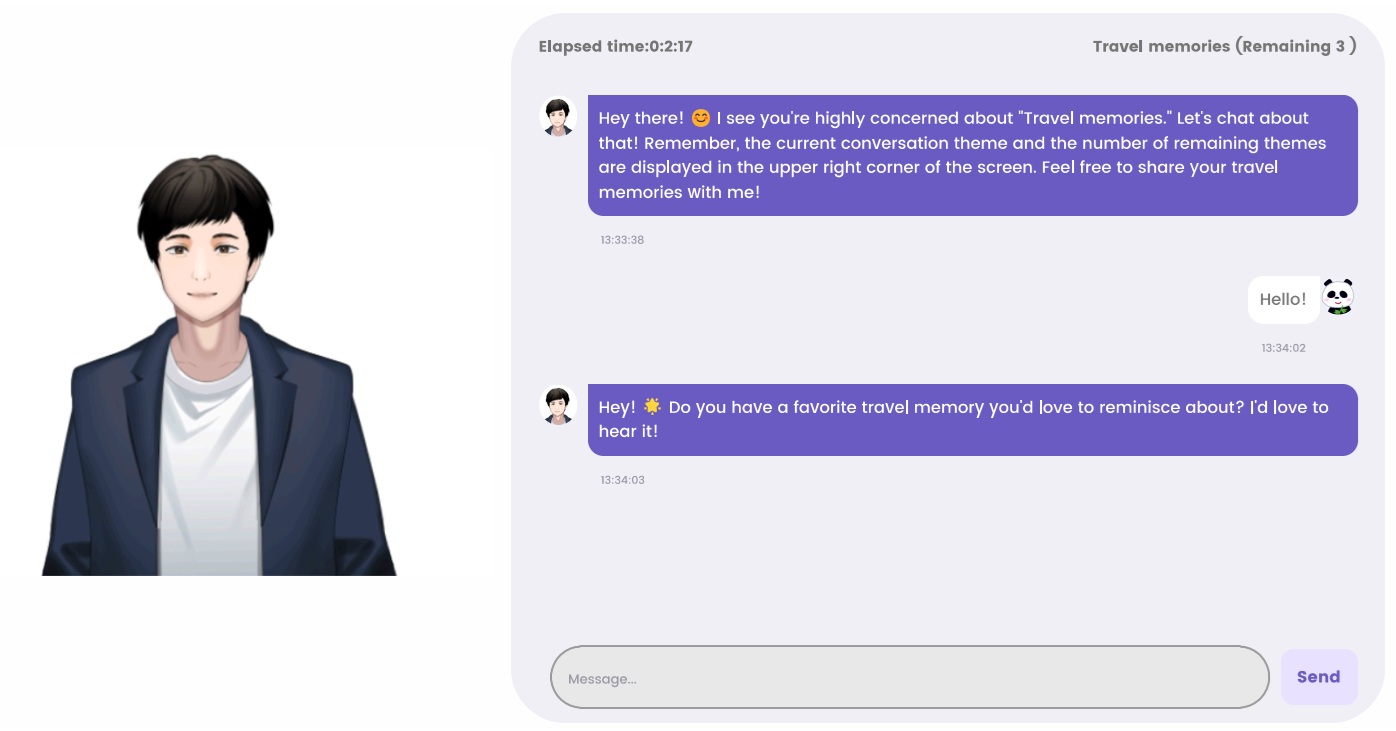
Task: Click the 13:34:02 timestamp under Hello
Action: point(1283,348)
